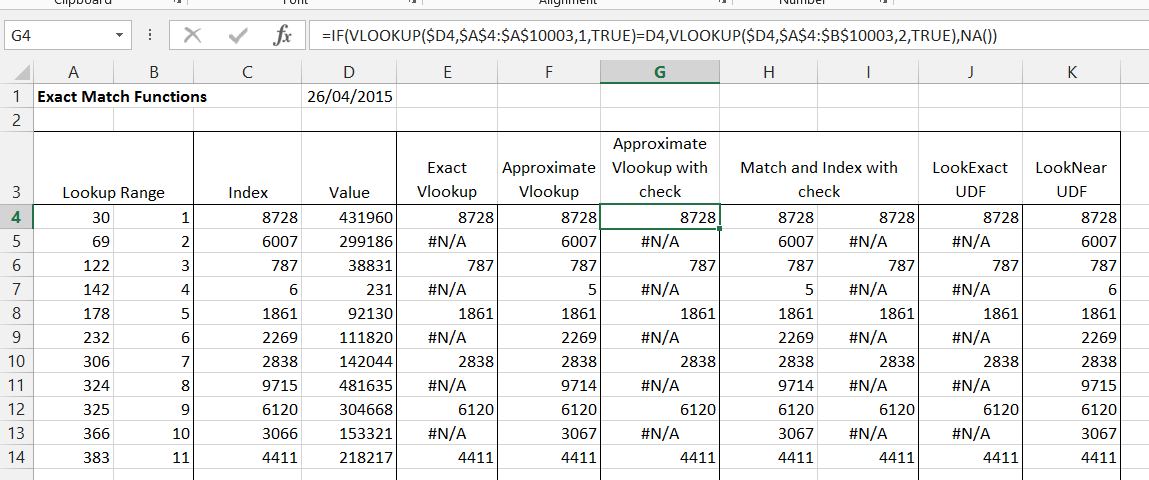Click the Enter checkmark icon in formula bar
Image resolution: width=1149 pixels, height=480 pixels.
[x=238, y=36]
